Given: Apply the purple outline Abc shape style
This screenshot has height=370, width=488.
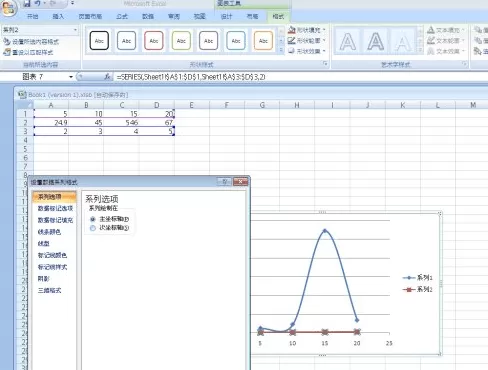Looking at the screenshot, I should [x=208, y=41].
